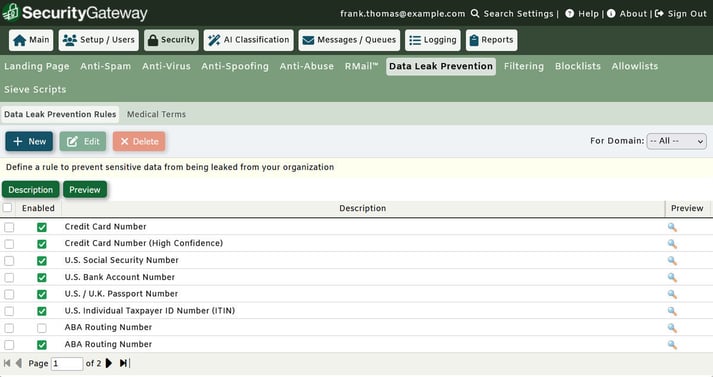This screenshot has height=377, width=713.
Task: Open the AI Classification menu
Action: tap(249, 40)
